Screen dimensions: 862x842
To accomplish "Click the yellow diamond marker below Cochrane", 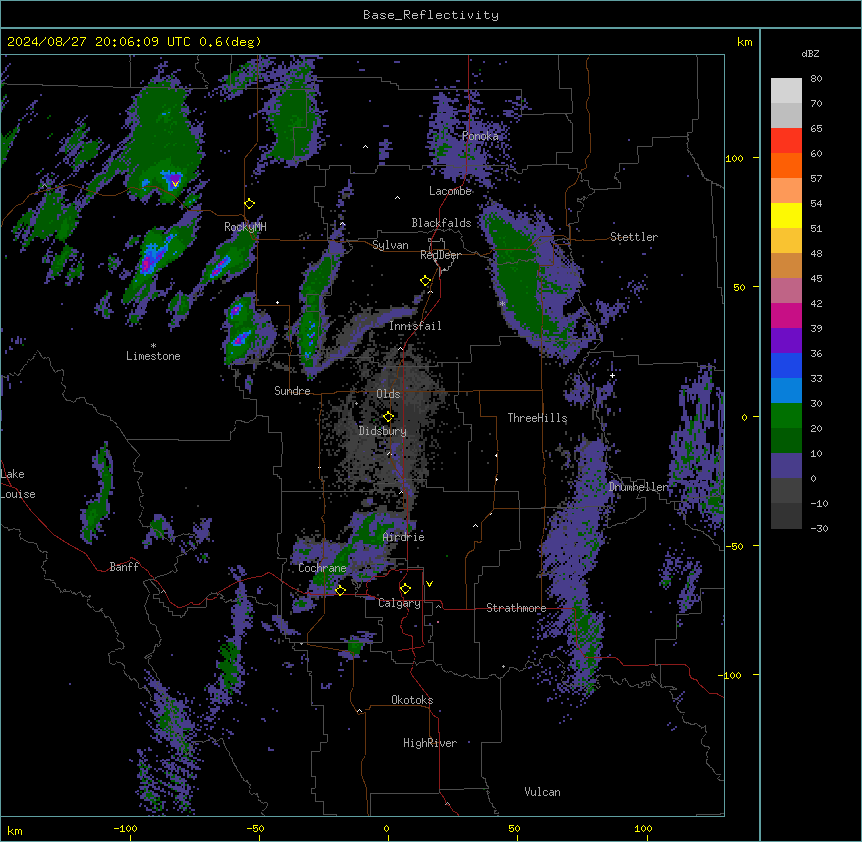I will click(x=340, y=590).
